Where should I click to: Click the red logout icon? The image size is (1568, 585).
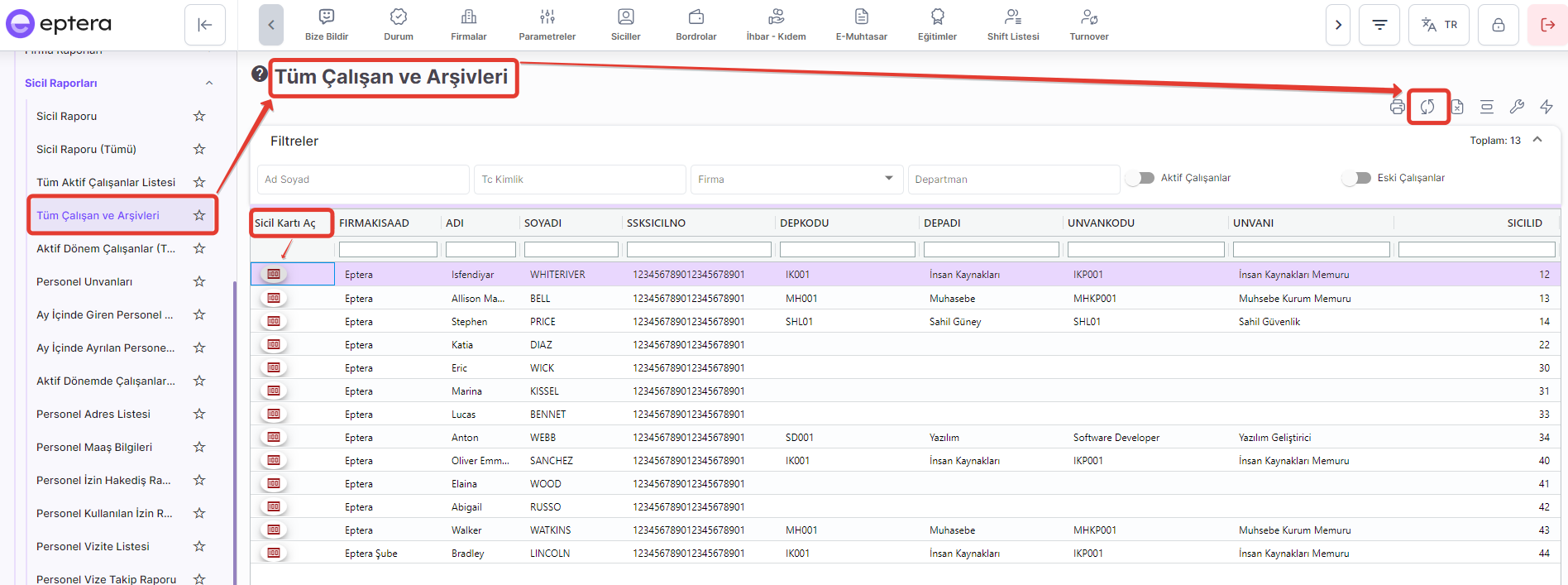[x=1547, y=25]
